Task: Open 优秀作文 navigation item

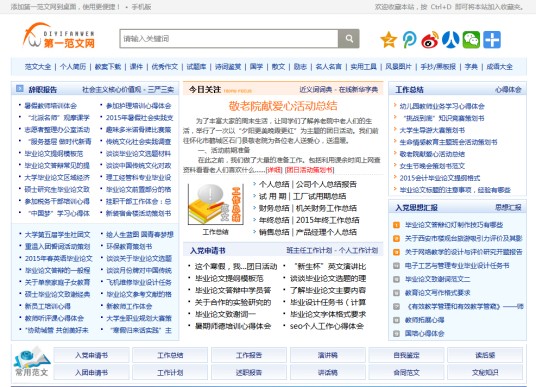Action: click(x=165, y=67)
